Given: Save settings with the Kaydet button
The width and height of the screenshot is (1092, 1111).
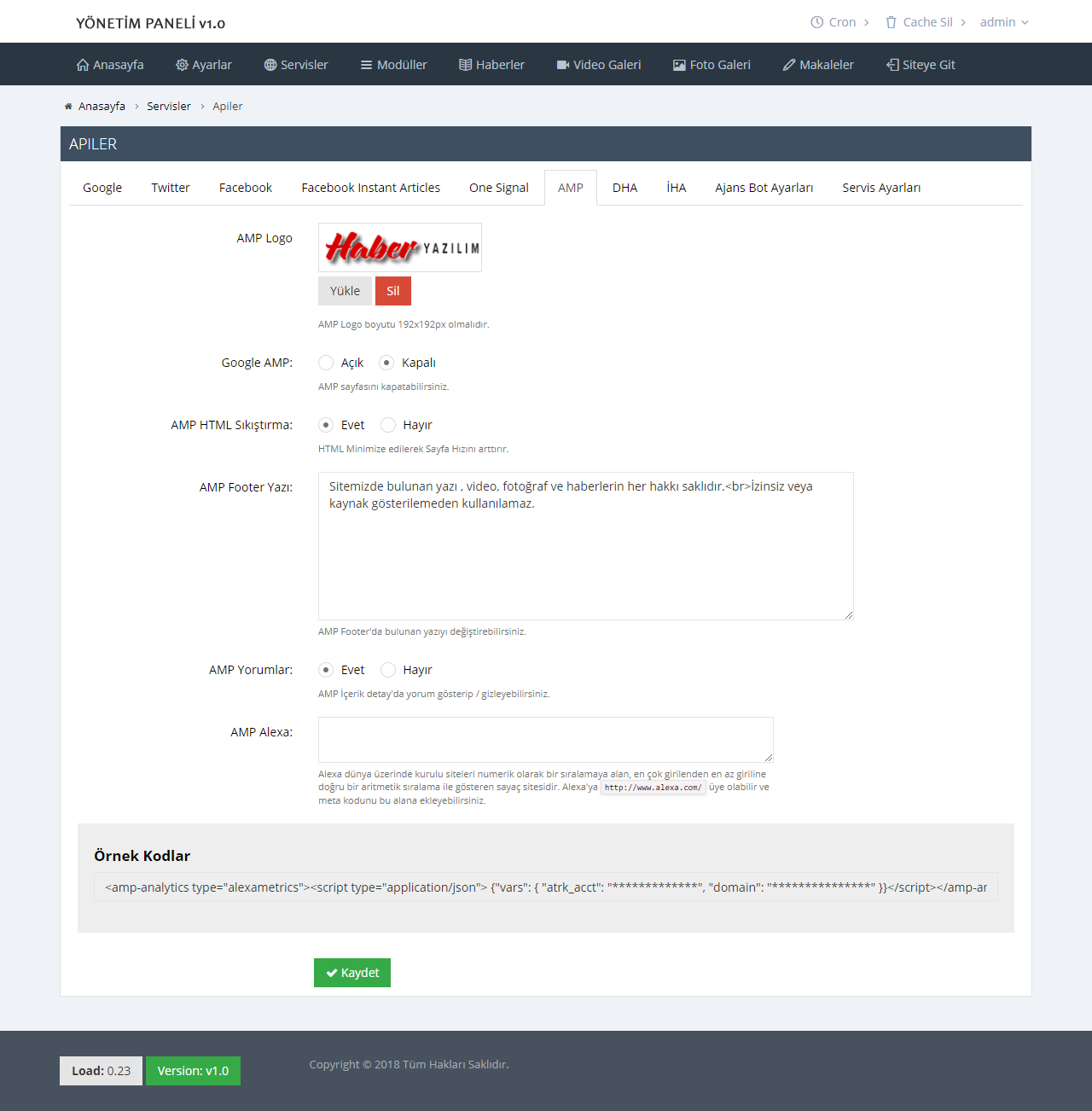Looking at the screenshot, I should [352, 973].
